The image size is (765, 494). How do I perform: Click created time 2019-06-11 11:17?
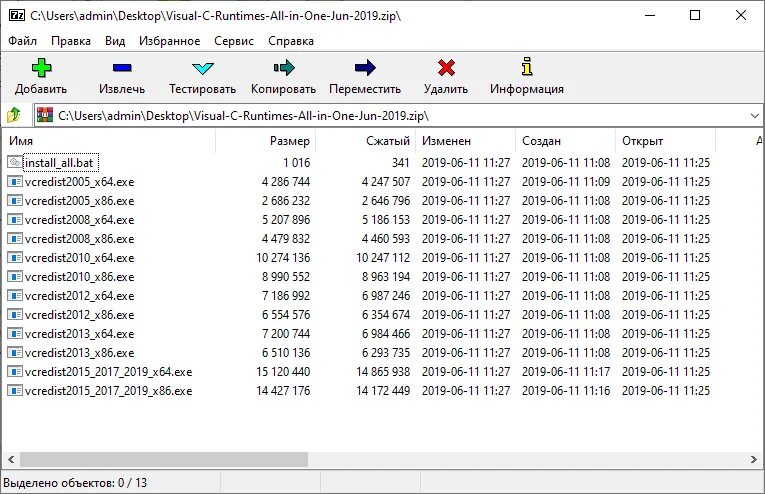pyautogui.click(x=566, y=372)
